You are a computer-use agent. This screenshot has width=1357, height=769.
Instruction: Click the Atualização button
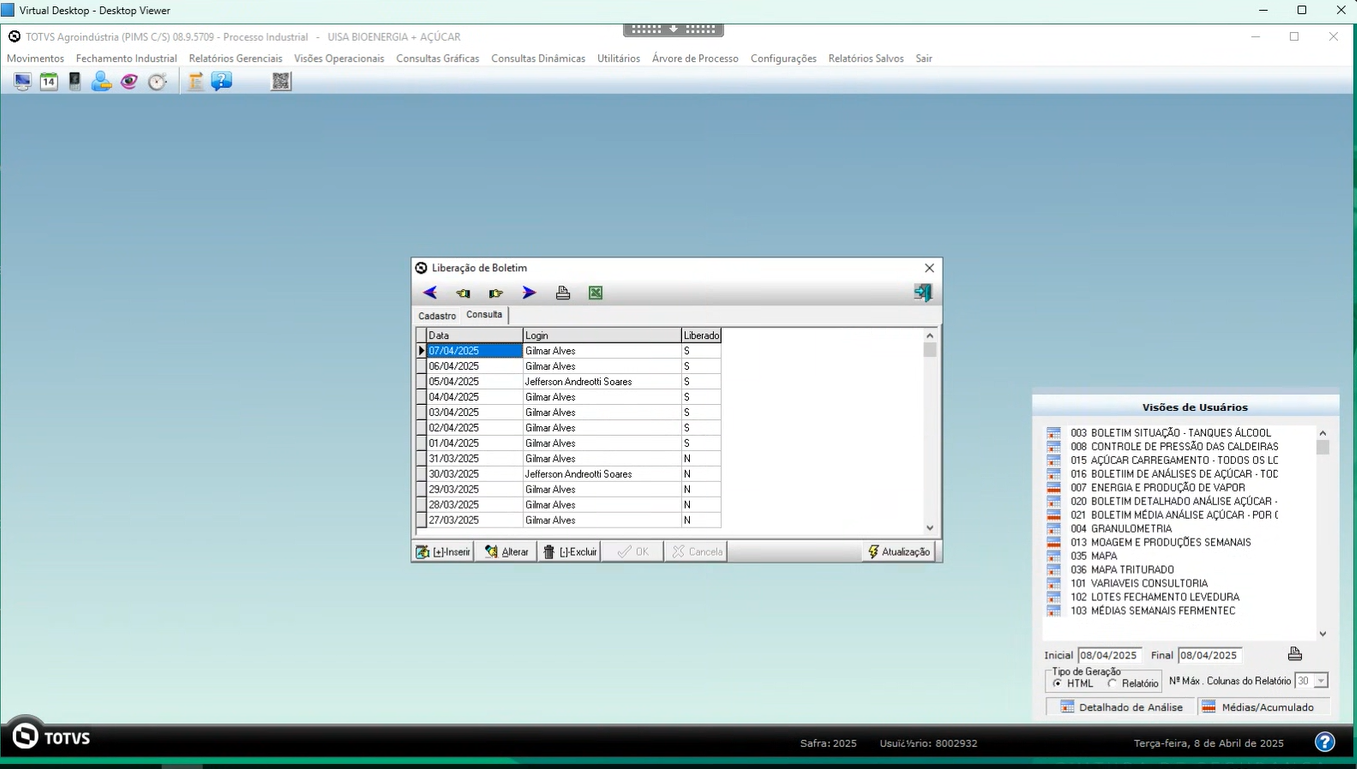pos(899,552)
